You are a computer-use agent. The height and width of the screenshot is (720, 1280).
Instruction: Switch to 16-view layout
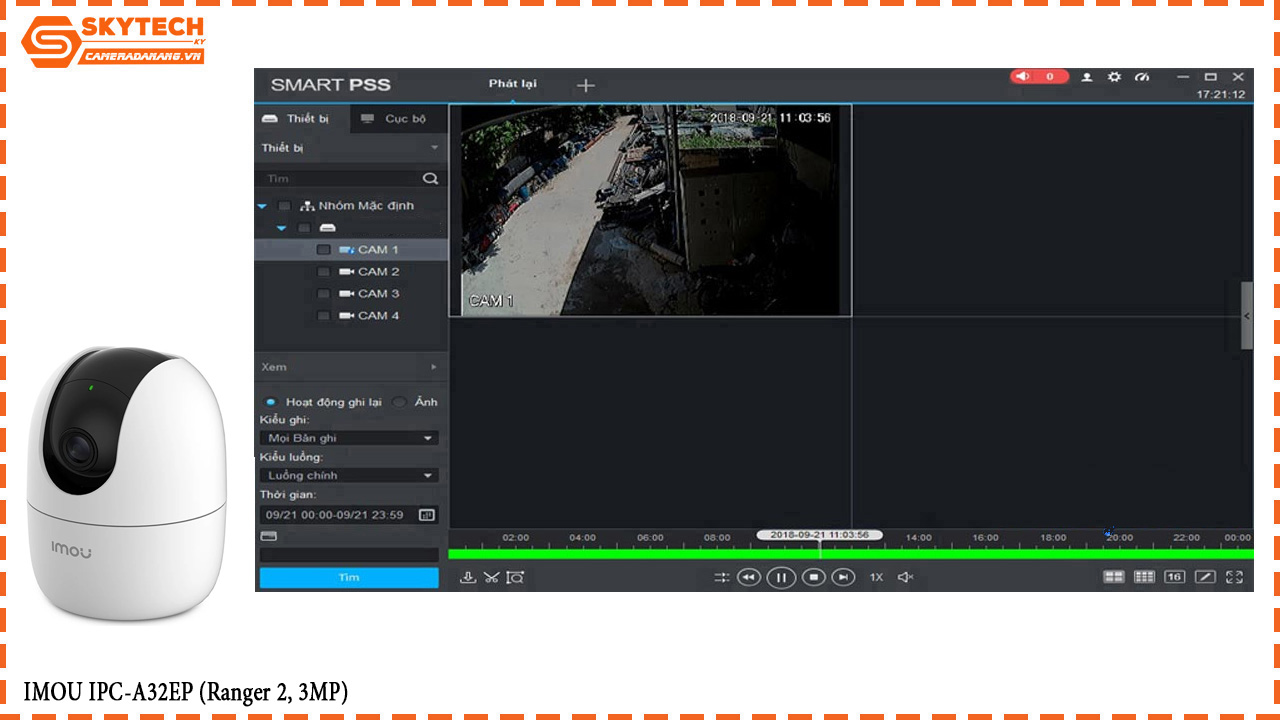pyautogui.click(x=1174, y=577)
